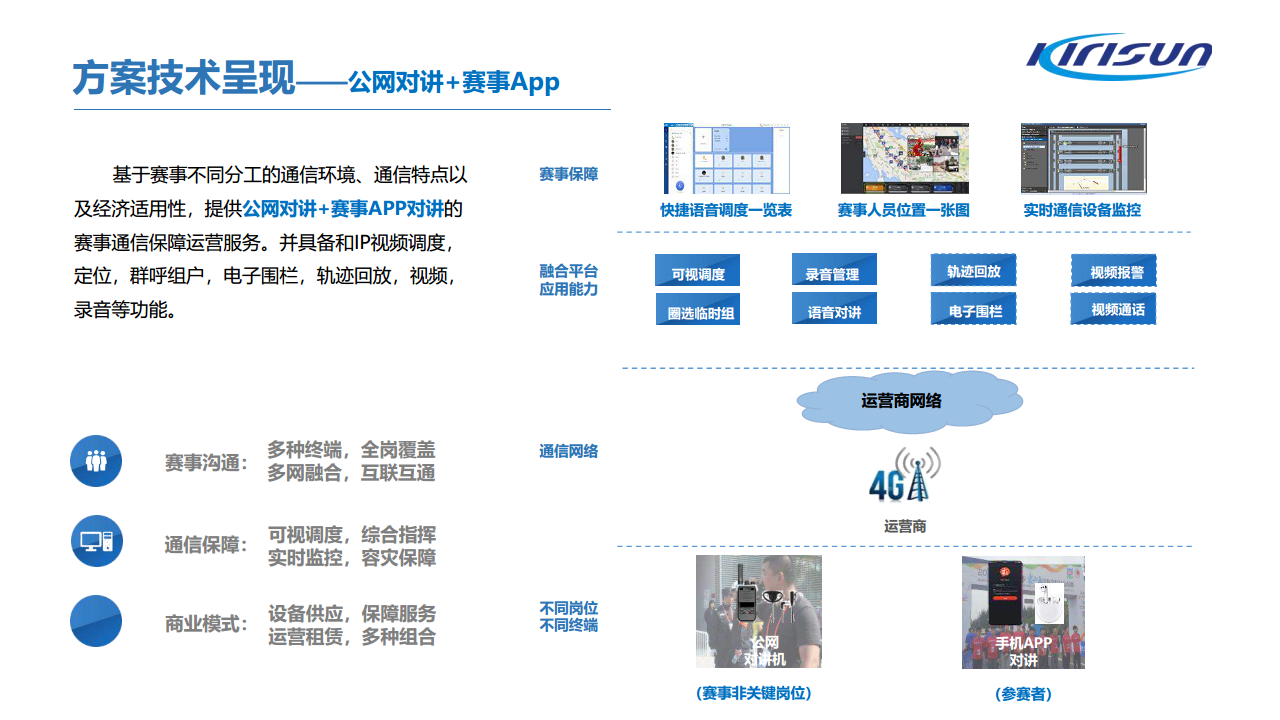Click the 设备供应,保障服务 text line
The image size is (1280, 720).
[x=351, y=613]
